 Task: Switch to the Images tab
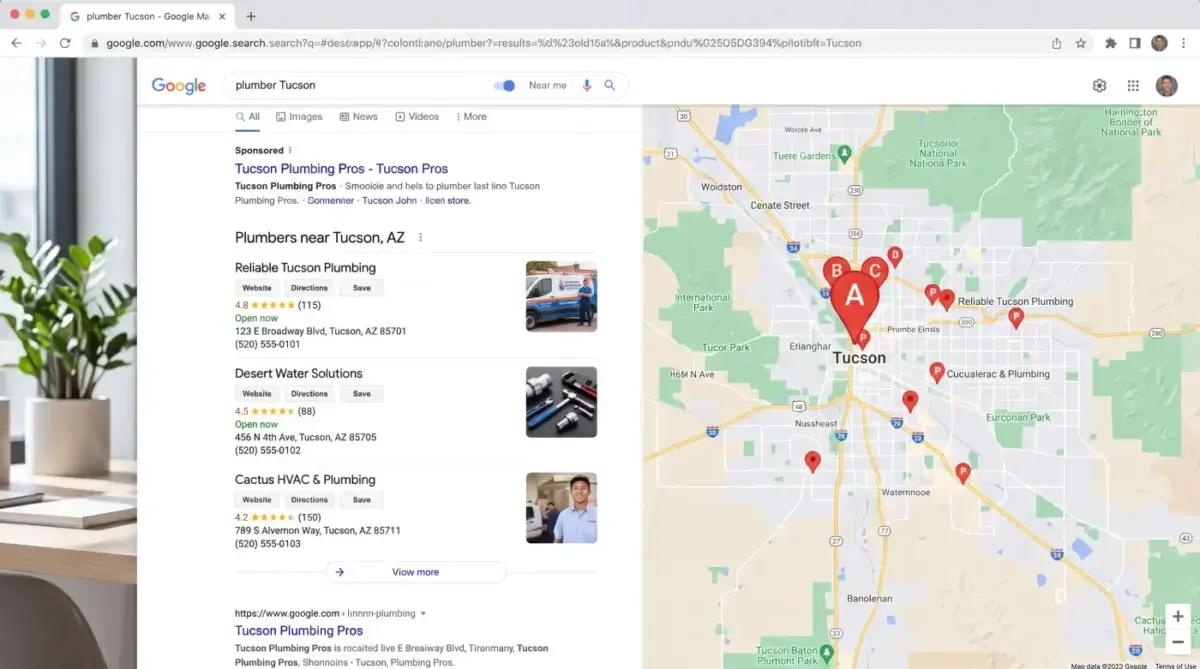(x=299, y=117)
